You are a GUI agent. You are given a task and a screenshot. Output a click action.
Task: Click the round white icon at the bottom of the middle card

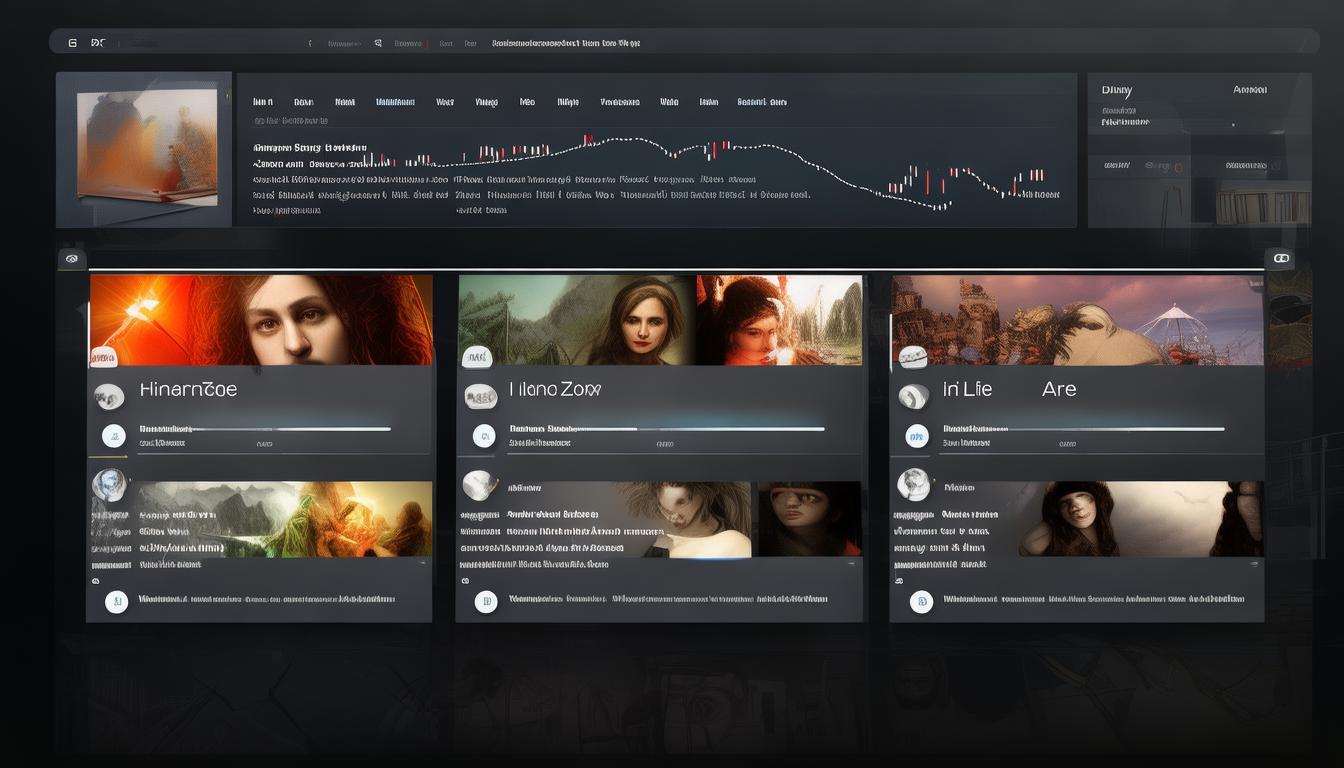tap(486, 601)
